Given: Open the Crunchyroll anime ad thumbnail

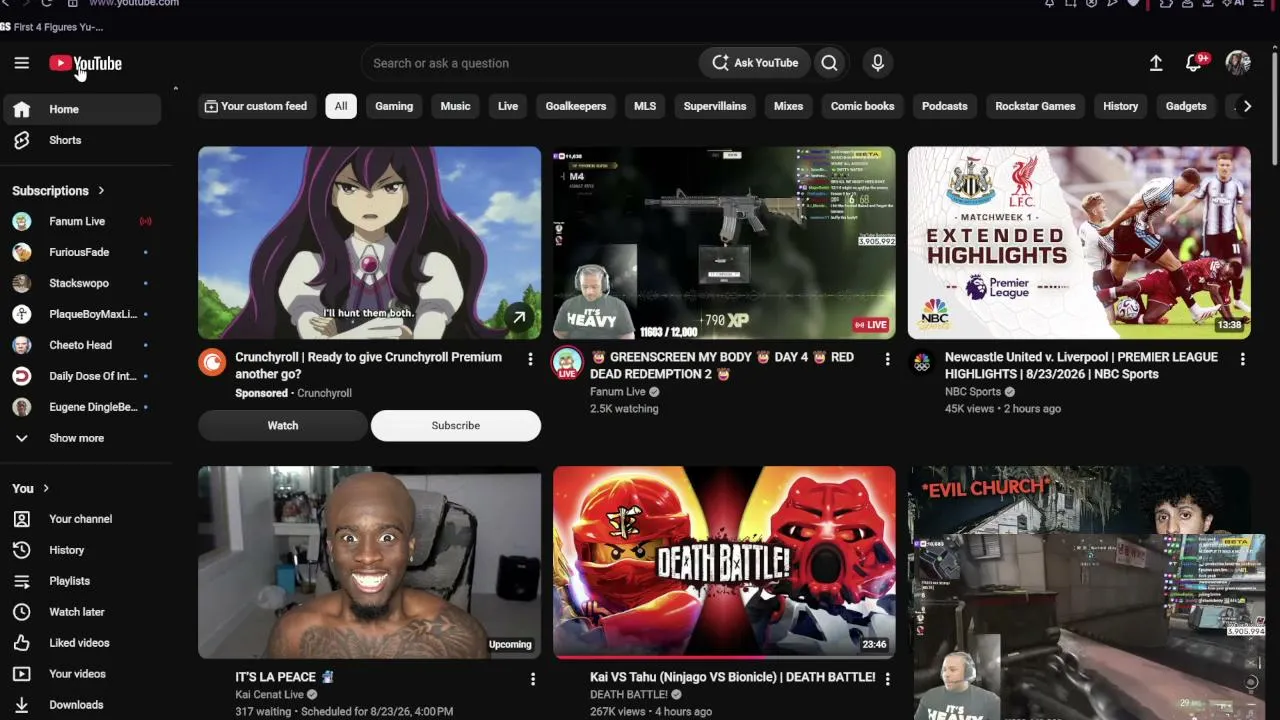Looking at the screenshot, I should 369,243.
